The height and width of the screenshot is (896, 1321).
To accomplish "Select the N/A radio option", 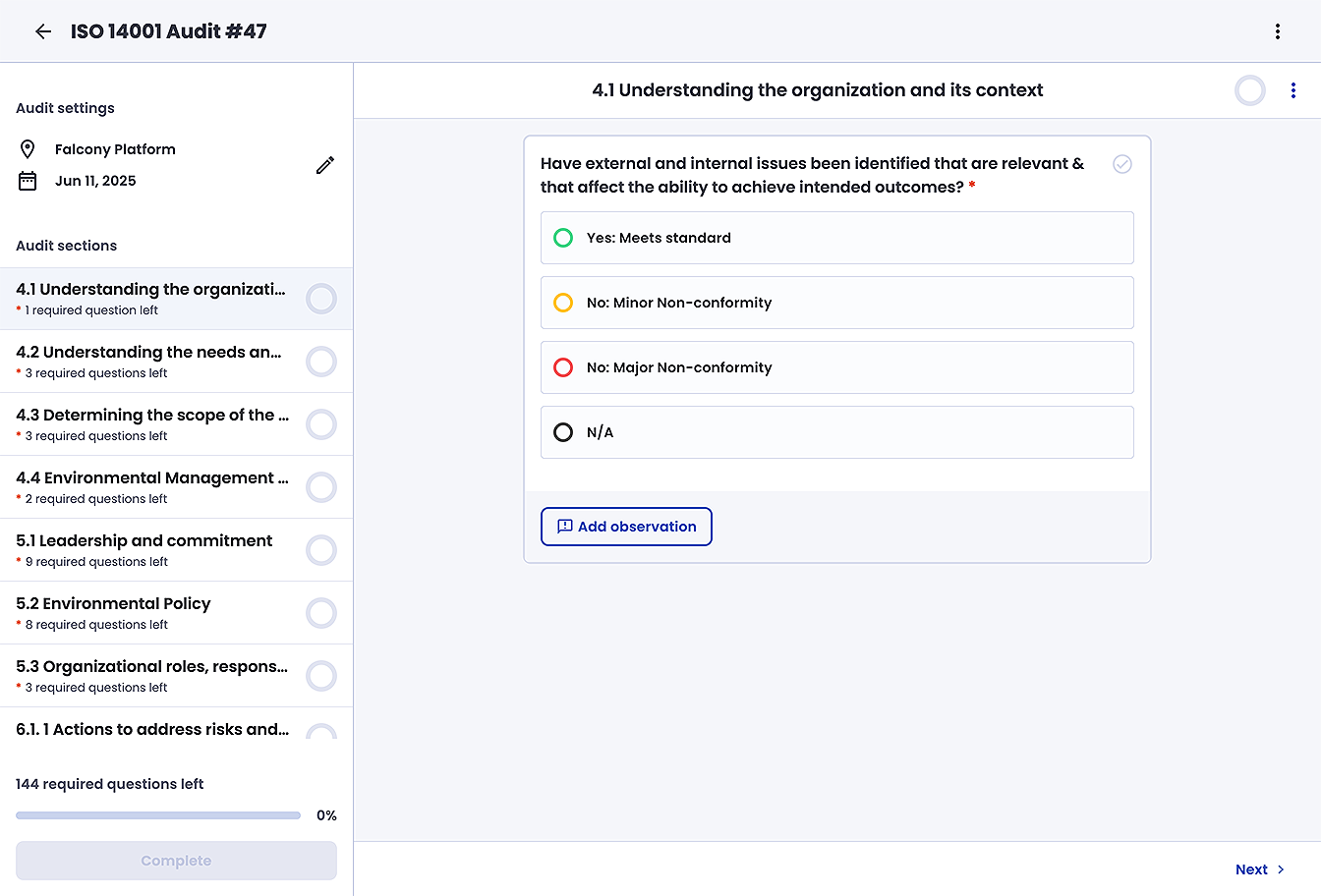I will coord(837,432).
